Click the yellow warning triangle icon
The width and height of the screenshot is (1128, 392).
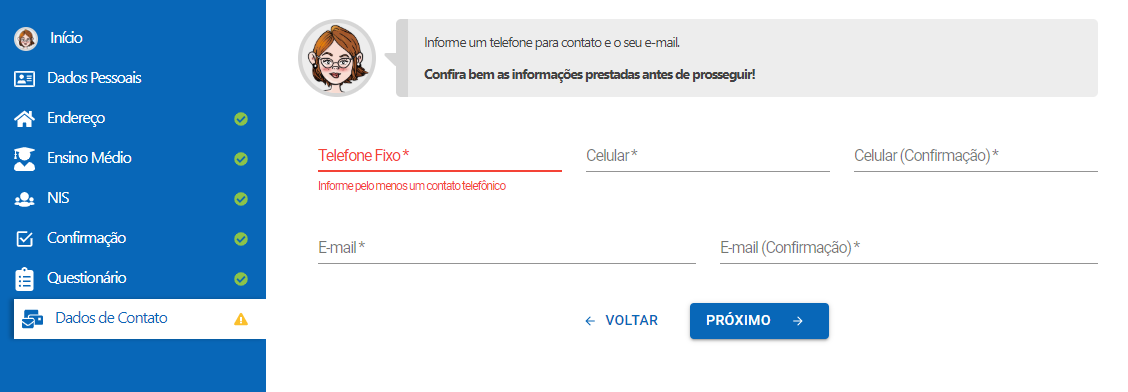pyautogui.click(x=241, y=319)
